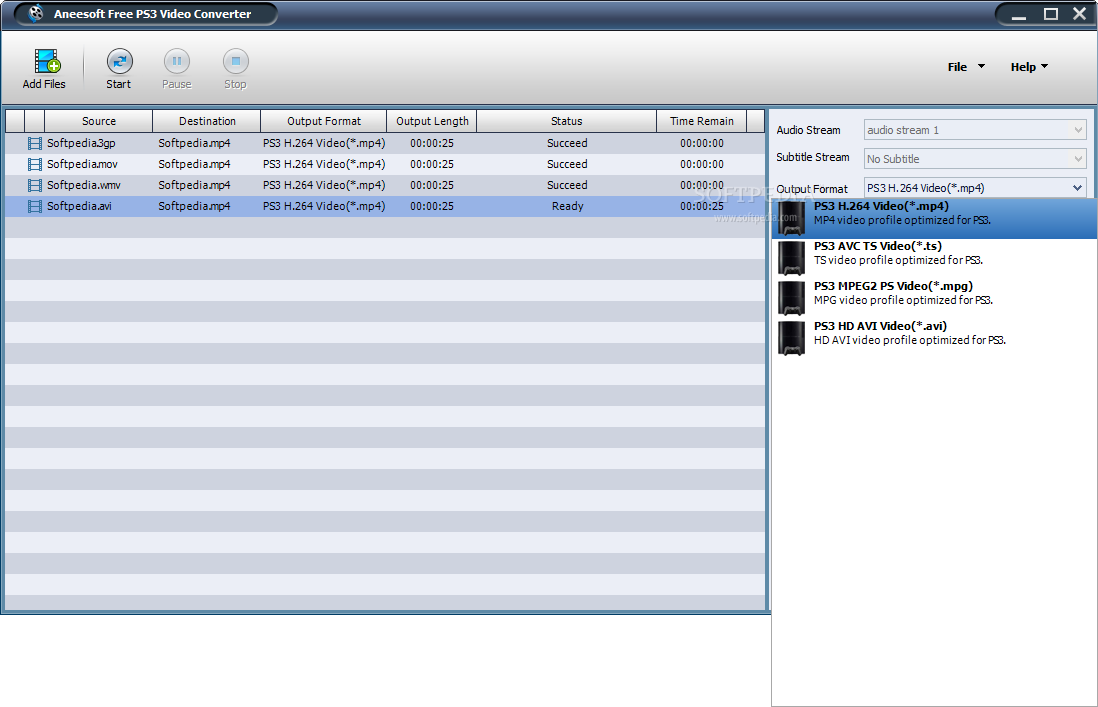This screenshot has height=707, width=1098.
Task: Click PS3 console icon for AVC TS profile
Action: point(791,258)
